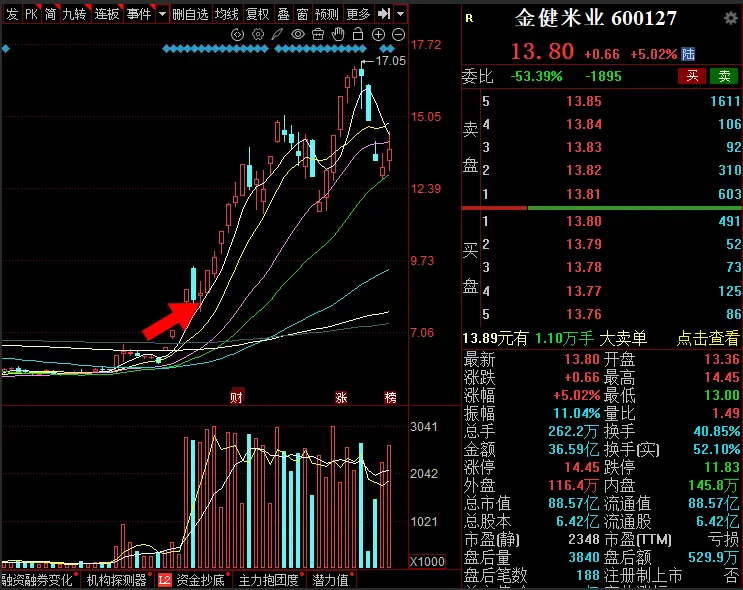Click 点击查看 to view large orders
The image size is (743, 590).
708,338
